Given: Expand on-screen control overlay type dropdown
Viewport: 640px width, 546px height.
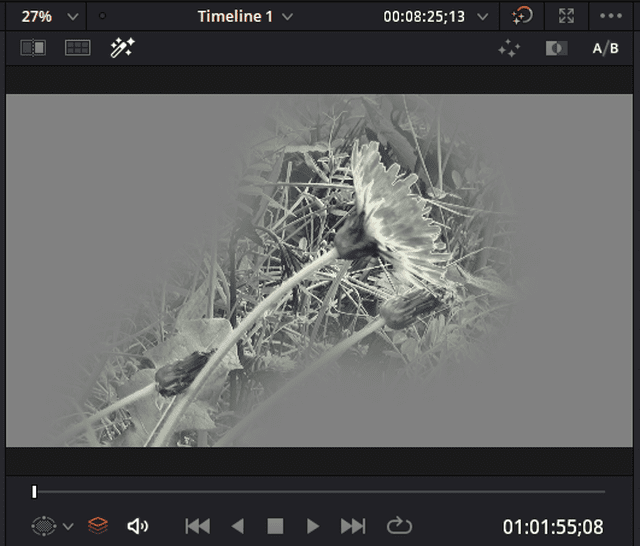Looking at the screenshot, I should click(x=68, y=526).
